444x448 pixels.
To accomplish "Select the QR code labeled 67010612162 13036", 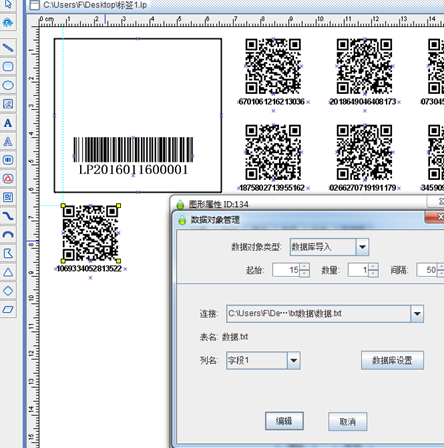I will pos(273,66).
